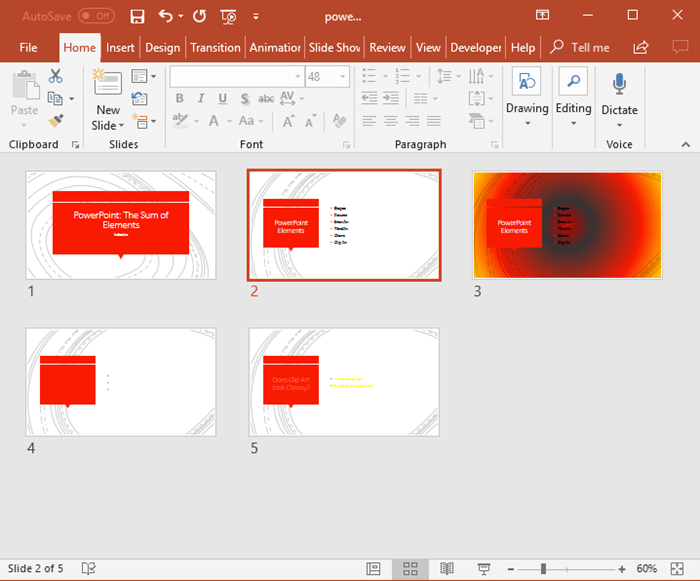Switch to Normal view in status bar
Screen dimensions: 700x581
pyautogui.click(x=373, y=568)
